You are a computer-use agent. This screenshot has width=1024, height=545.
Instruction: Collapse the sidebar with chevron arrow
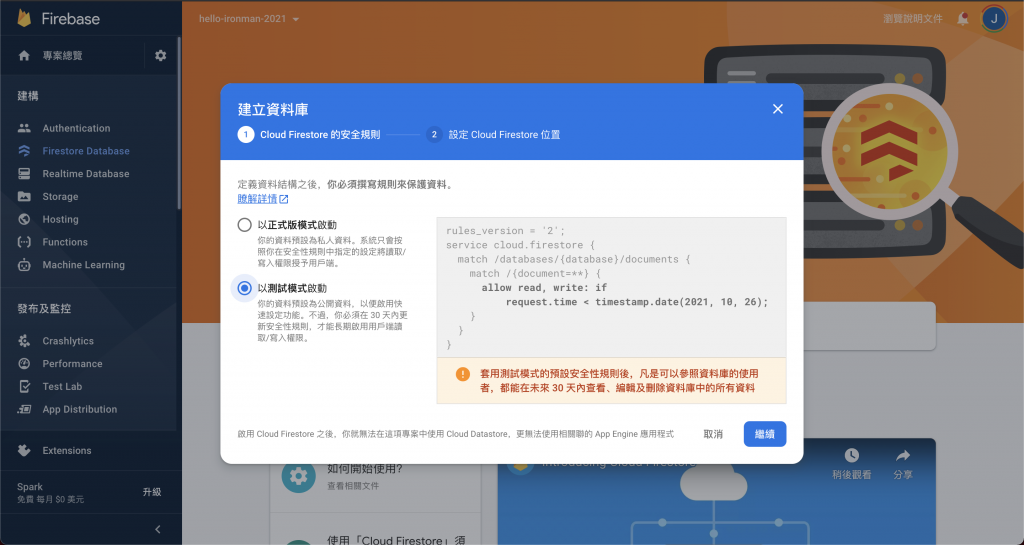(157, 529)
